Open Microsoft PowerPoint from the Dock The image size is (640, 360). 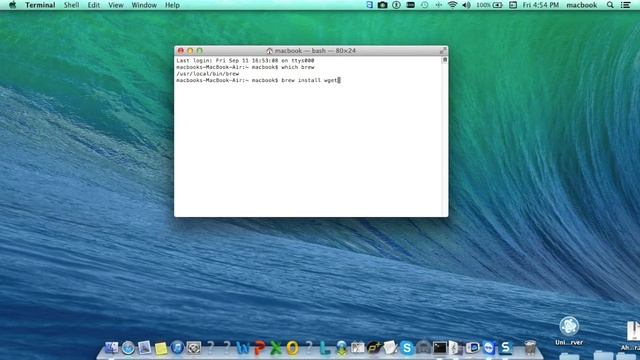[260, 348]
